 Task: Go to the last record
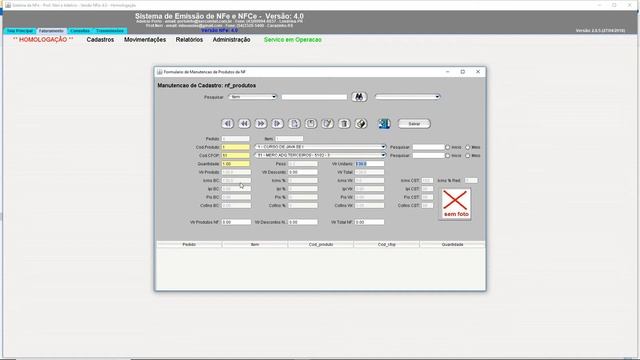278,124
